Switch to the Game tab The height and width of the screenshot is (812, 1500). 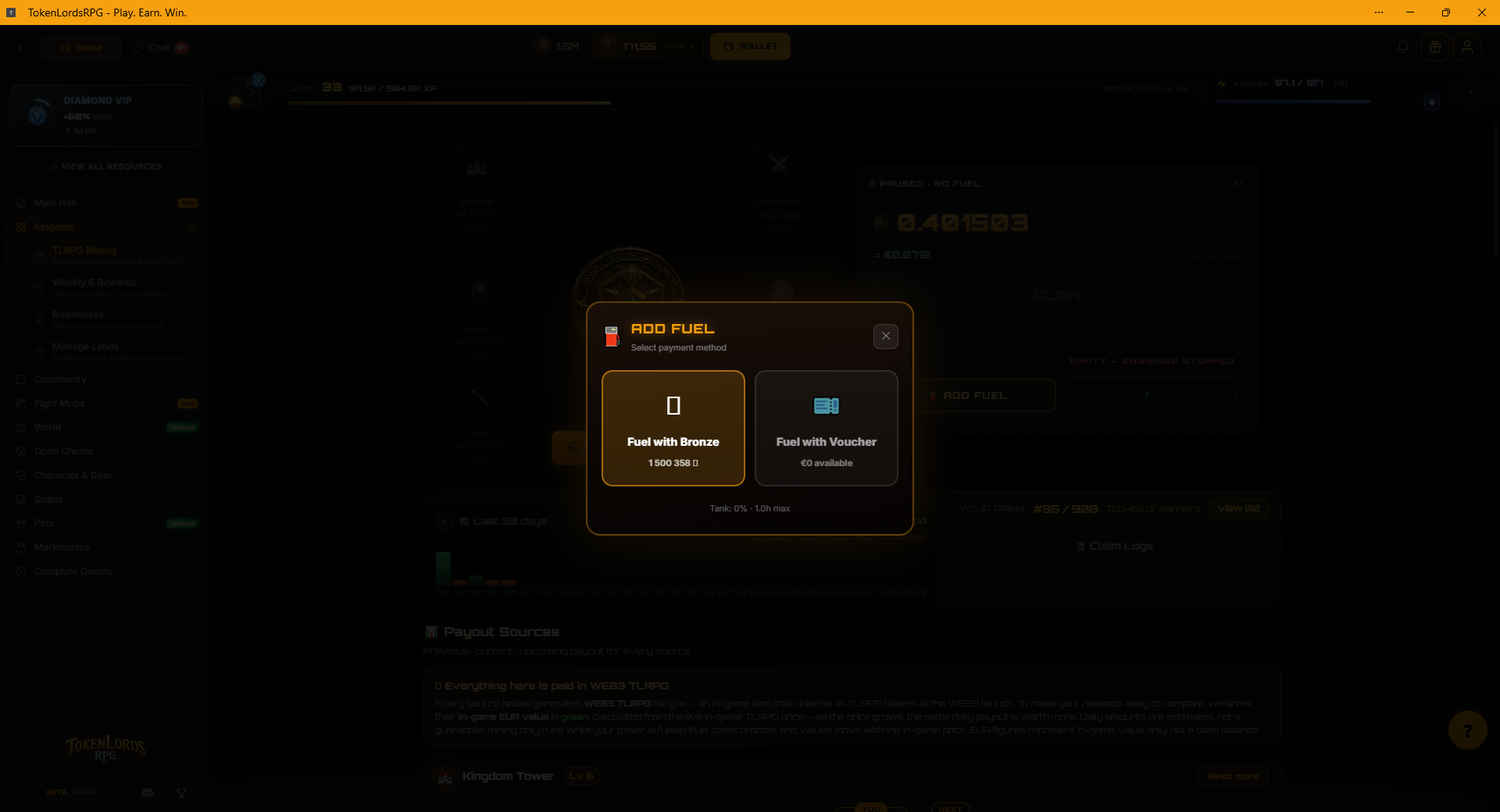pos(81,48)
